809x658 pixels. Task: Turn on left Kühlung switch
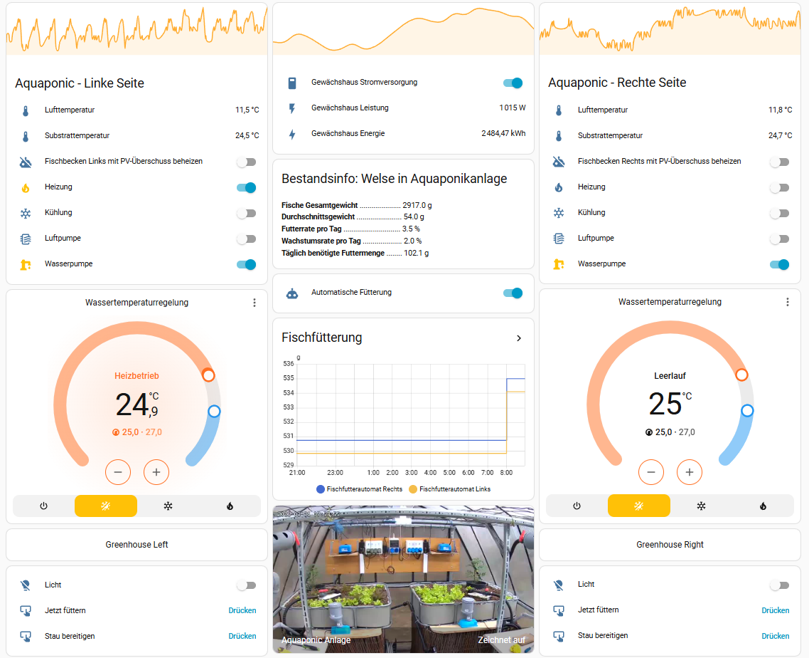pos(247,213)
